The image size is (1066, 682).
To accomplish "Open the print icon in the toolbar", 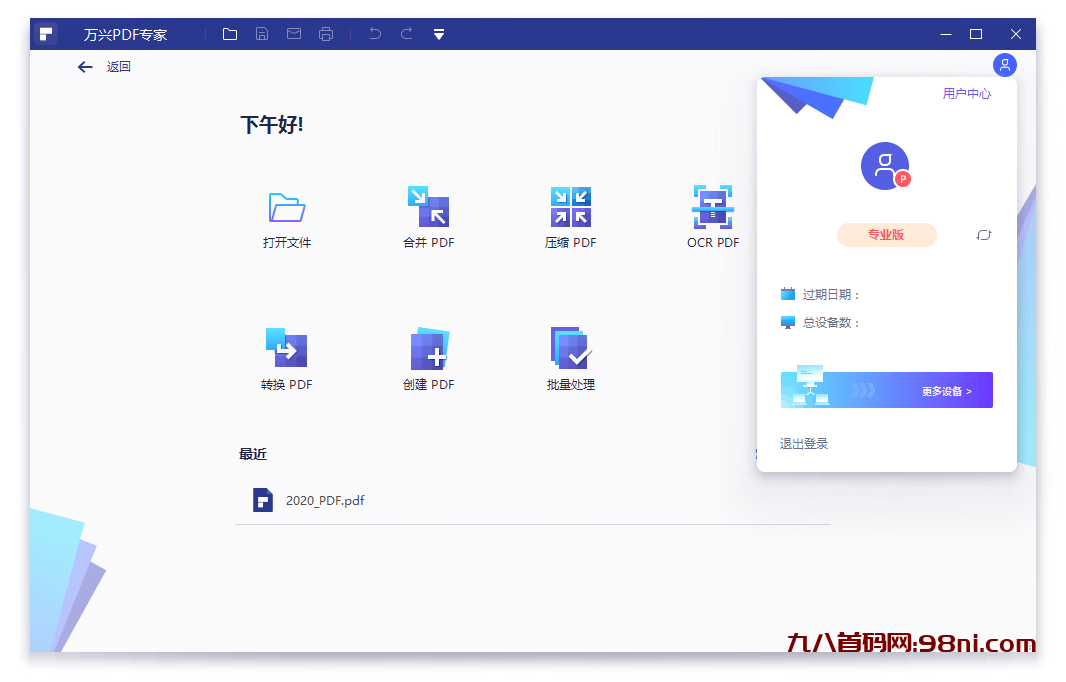I will (325, 33).
